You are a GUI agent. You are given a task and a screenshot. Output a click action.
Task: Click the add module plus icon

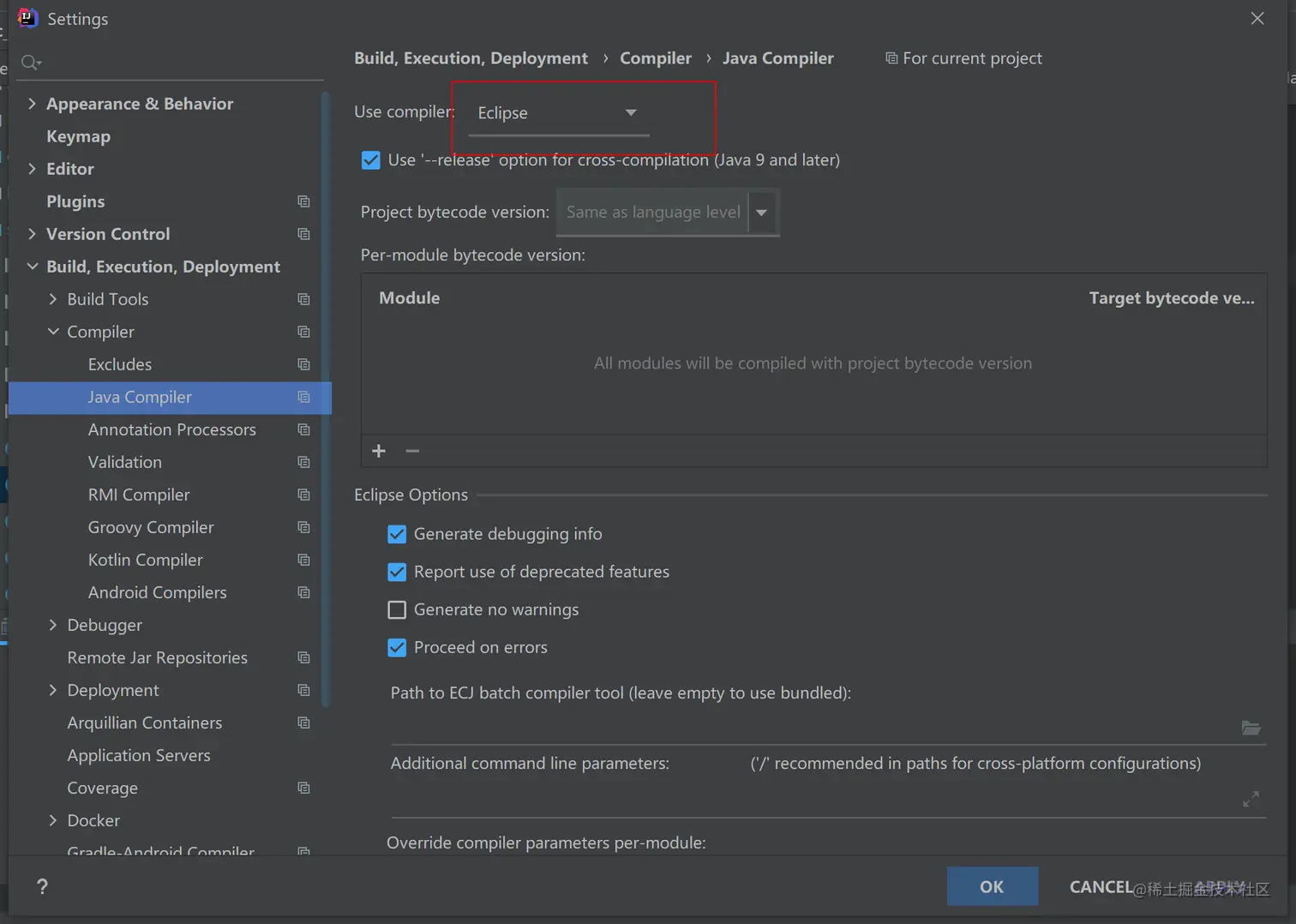pyautogui.click(x=379, y=451)
